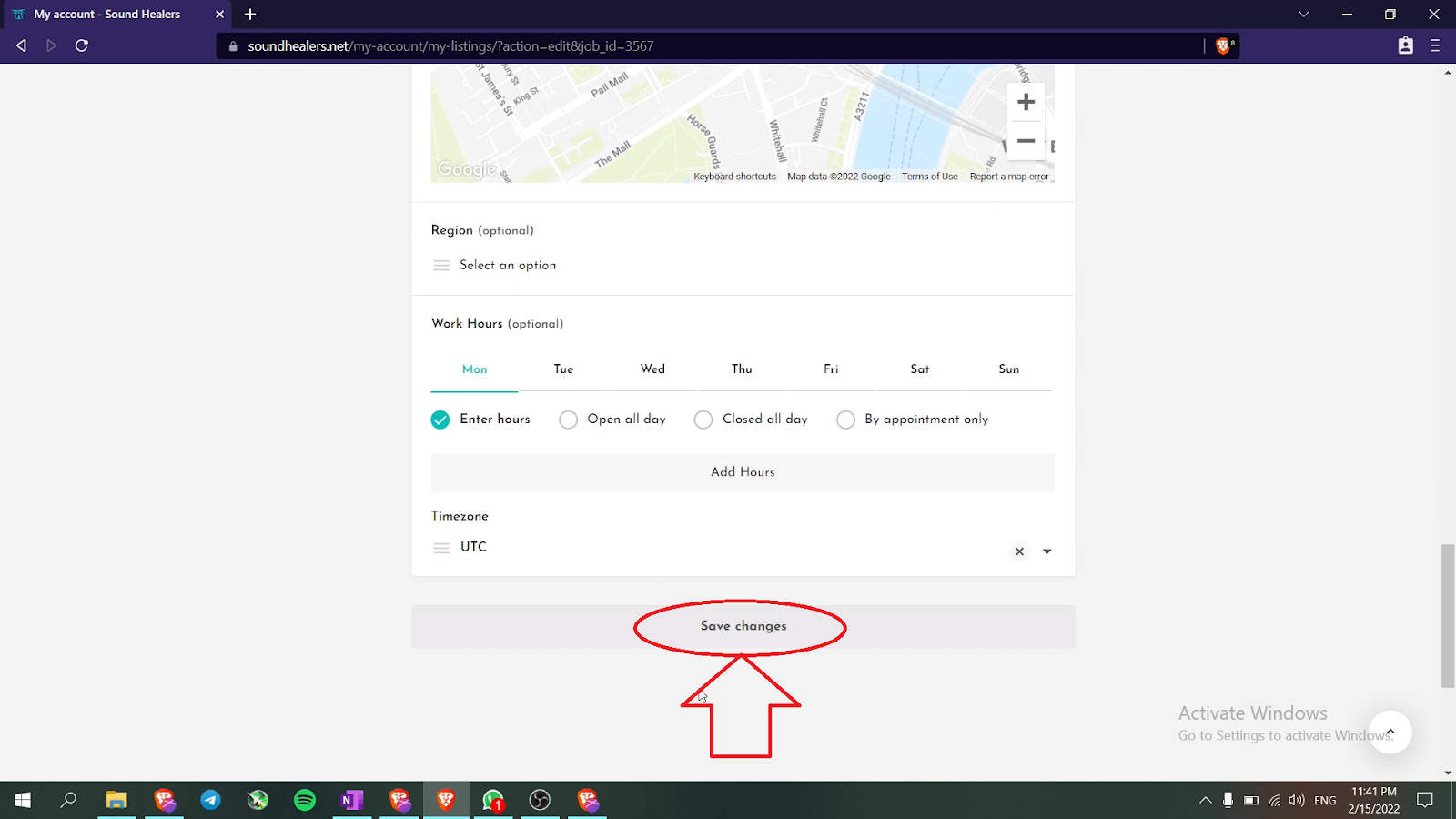
Task: Open the battery status tray icon
Action: [x=1251, y=801]
